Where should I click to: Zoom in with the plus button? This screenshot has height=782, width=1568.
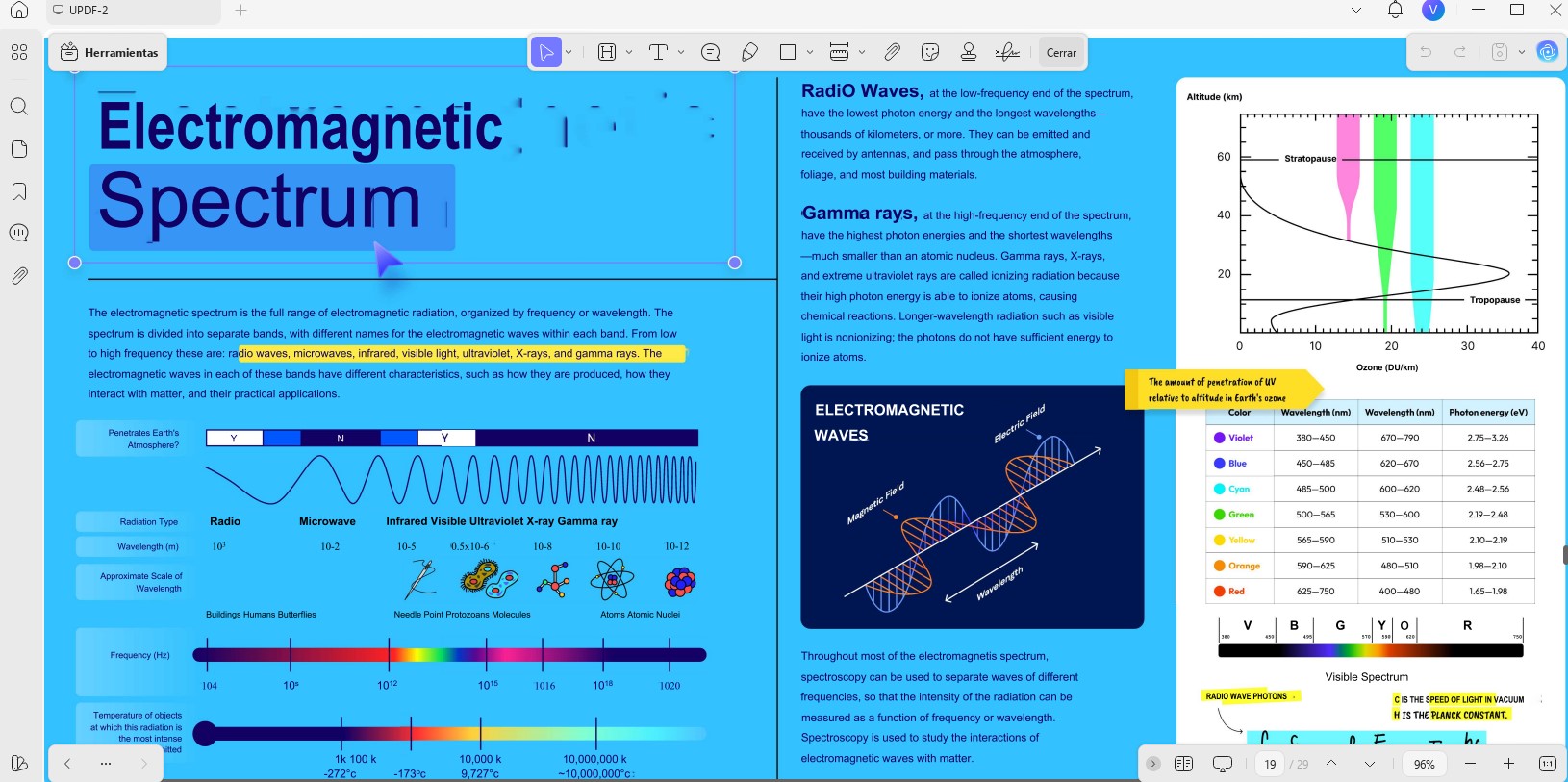point(1508,764)
